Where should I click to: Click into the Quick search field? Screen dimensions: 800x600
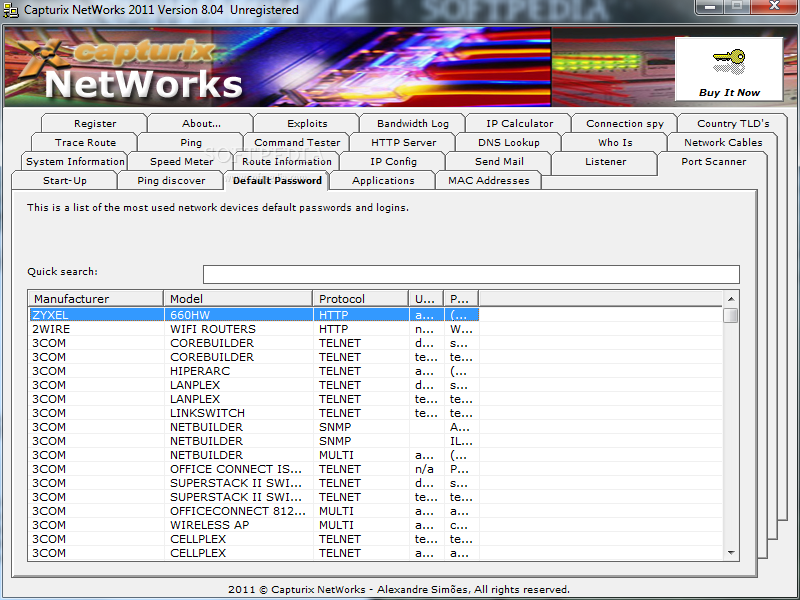pyautogui.click(x=471, y=274)
